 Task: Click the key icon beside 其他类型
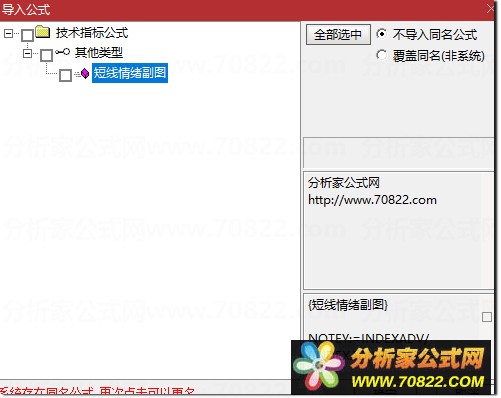[63, 52]
